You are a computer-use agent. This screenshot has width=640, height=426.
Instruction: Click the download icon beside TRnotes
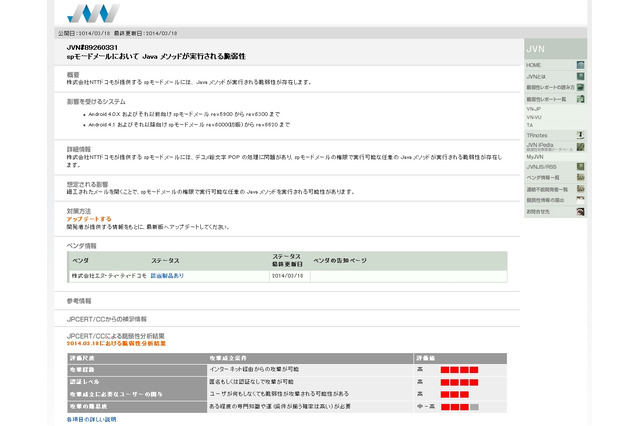click(580, 135)
